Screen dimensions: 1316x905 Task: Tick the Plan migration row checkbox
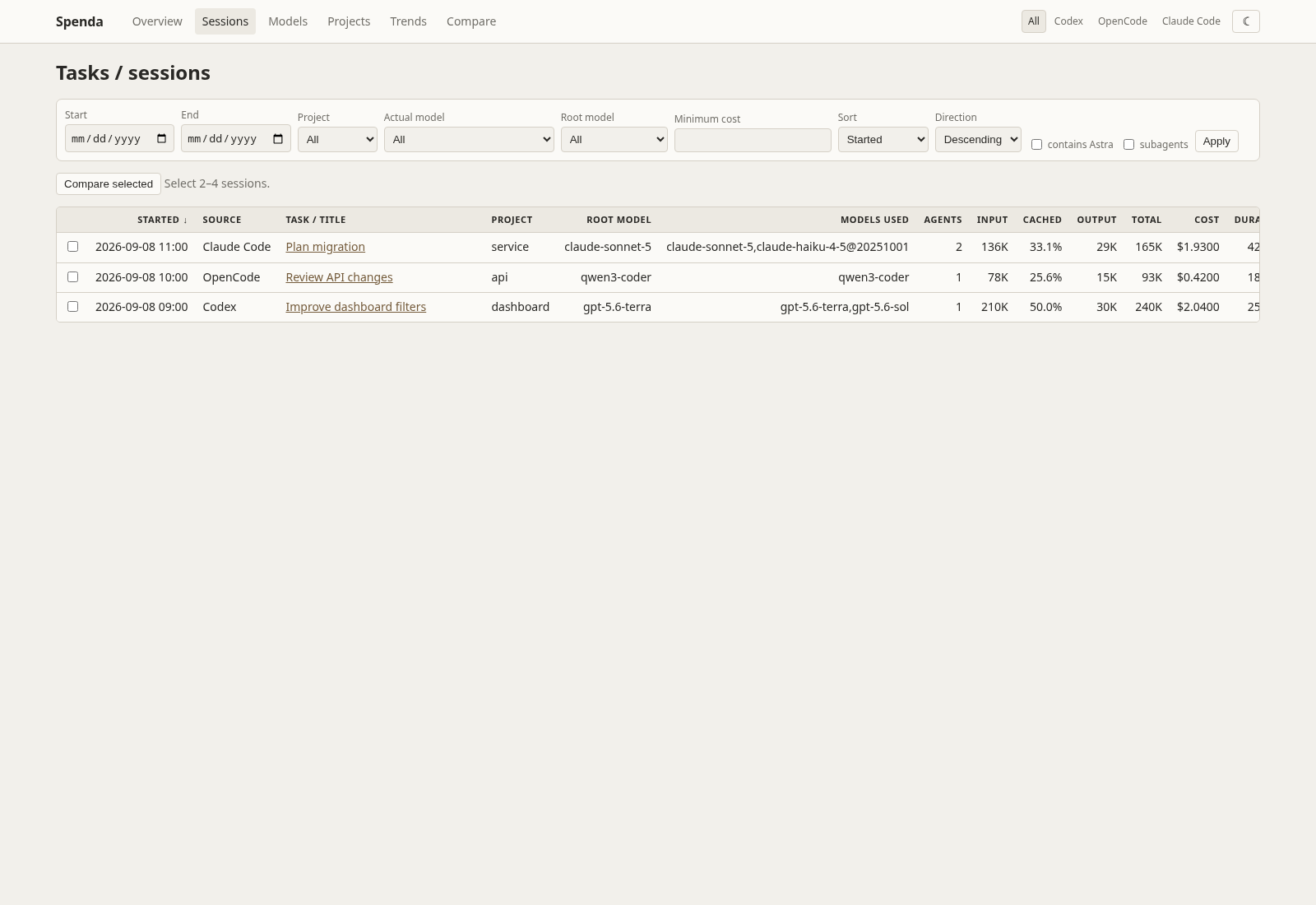(72, 247)
